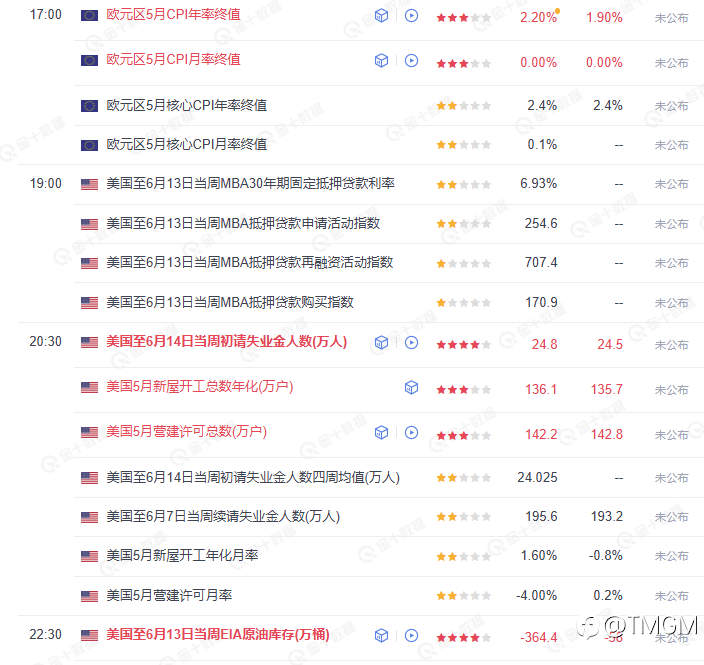Play video for EIA原油库存 row
This screenshot has width=704, height=665.
pyautogui.click(x=411, y=635)
